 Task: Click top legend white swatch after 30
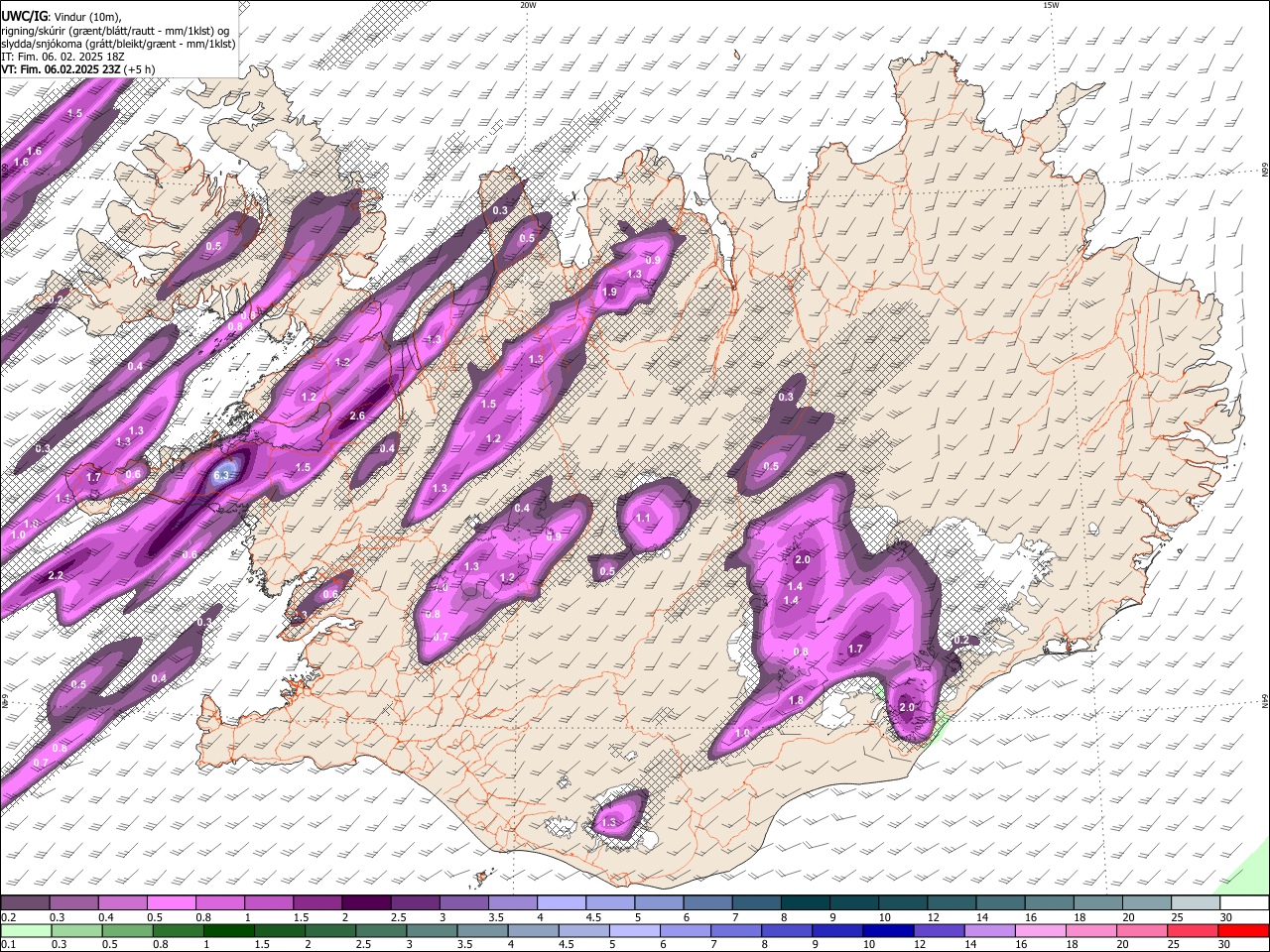[x=1245, y=902]
